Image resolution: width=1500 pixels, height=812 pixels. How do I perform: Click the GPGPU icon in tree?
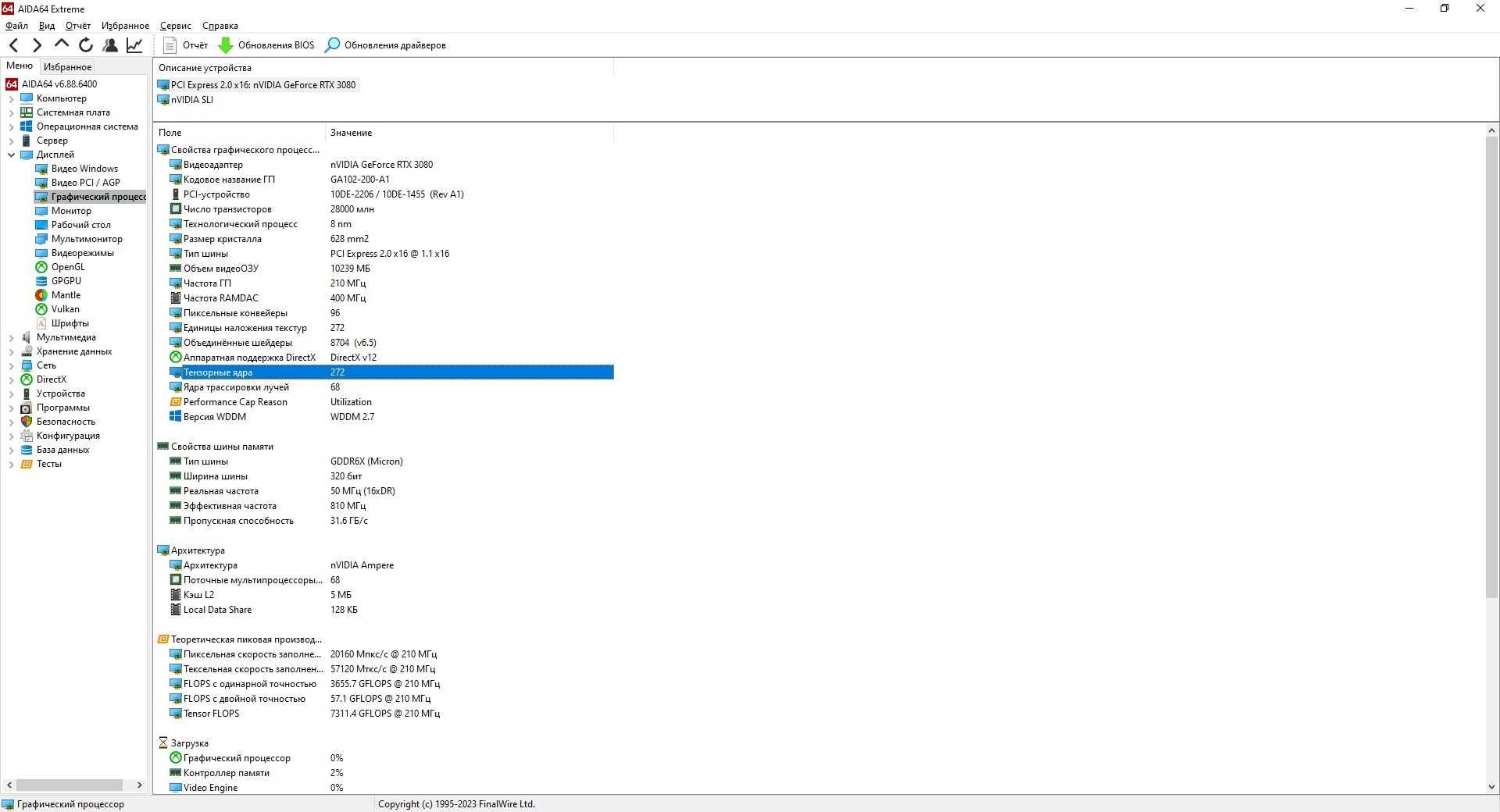coord(41,281)
